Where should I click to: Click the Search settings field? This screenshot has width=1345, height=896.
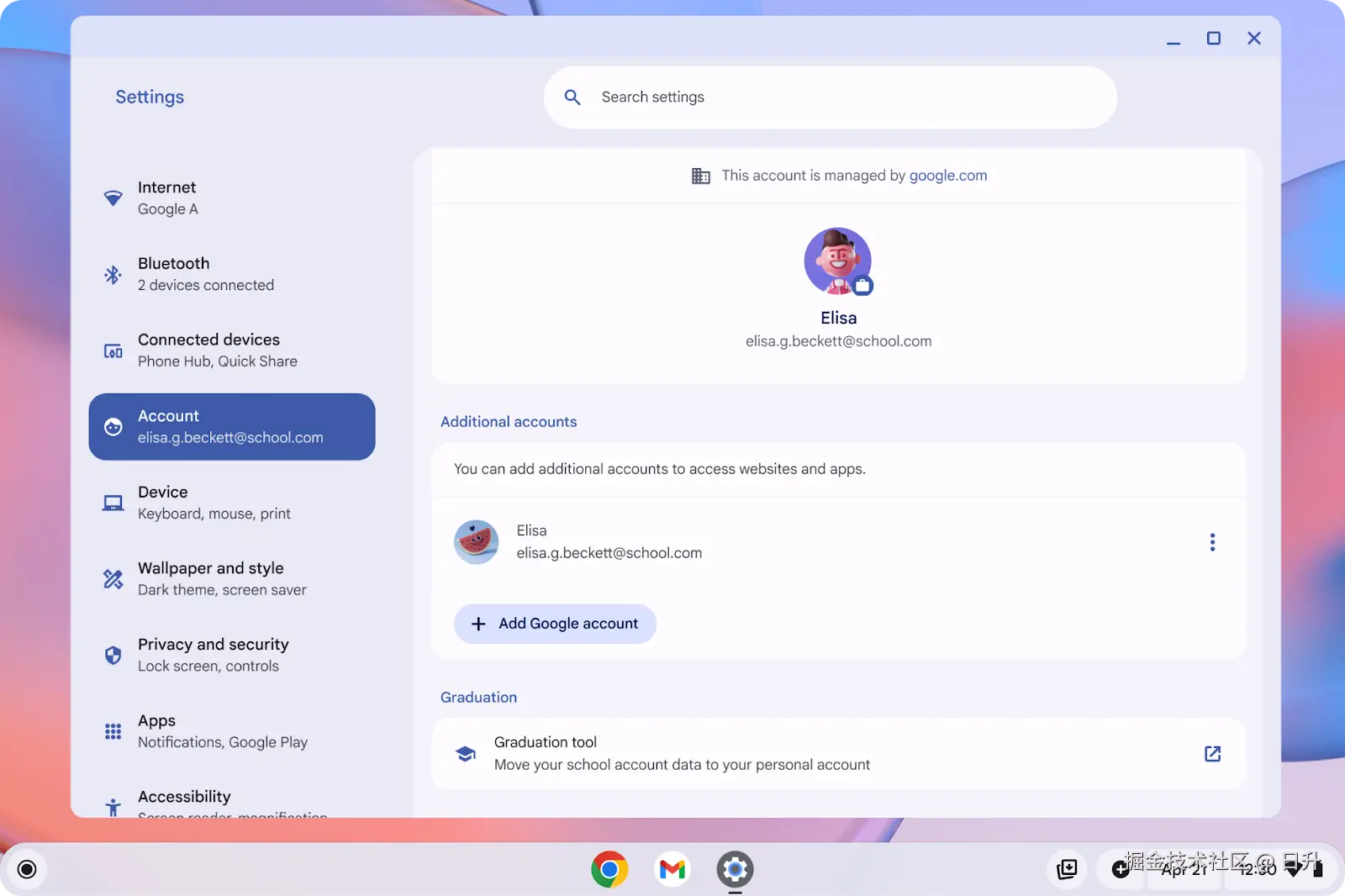pyautogui.click(x=831, y=98)
